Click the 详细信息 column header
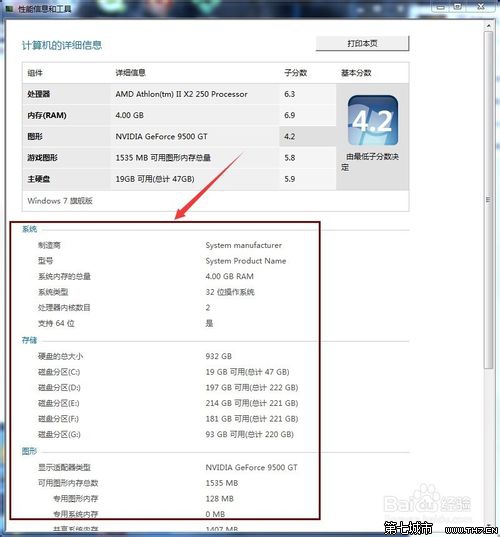Screen dimensions: 500x537 pyautogui.click(x=130, y=73)
